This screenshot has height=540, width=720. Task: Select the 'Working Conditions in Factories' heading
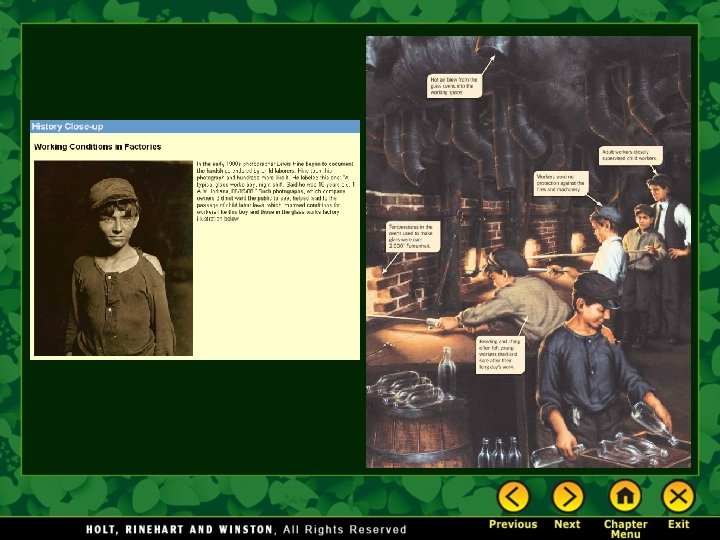point(97,147)
